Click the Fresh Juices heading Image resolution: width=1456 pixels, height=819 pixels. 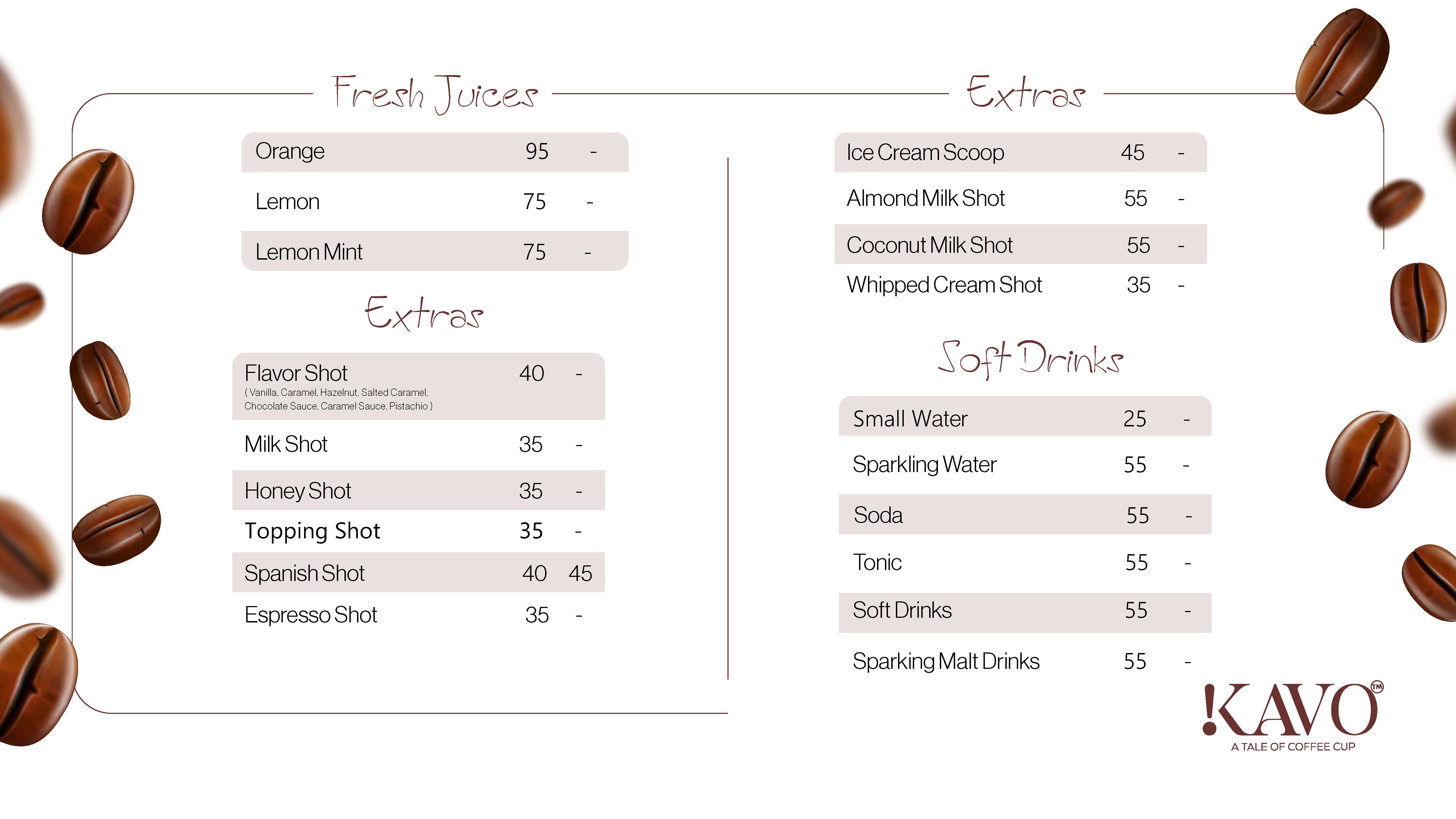click(x=433, y=93)
